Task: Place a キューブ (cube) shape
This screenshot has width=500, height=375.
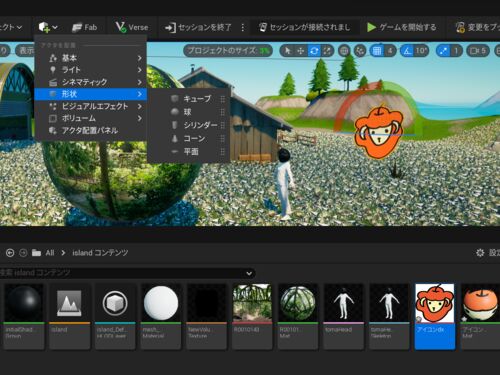Action: (197, 99)
